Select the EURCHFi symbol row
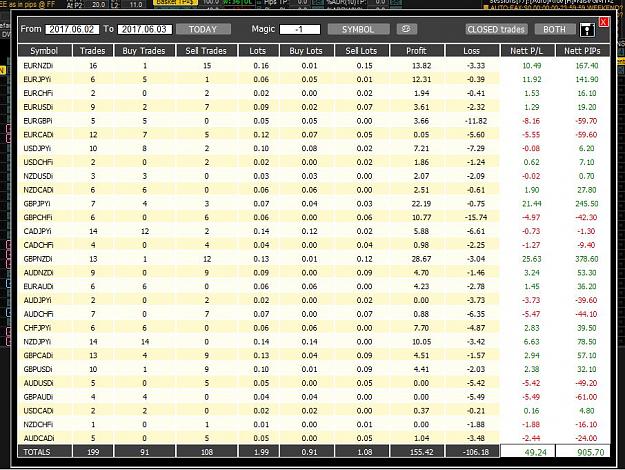Screen dimensions: 625x470 (x=314, y=93)
